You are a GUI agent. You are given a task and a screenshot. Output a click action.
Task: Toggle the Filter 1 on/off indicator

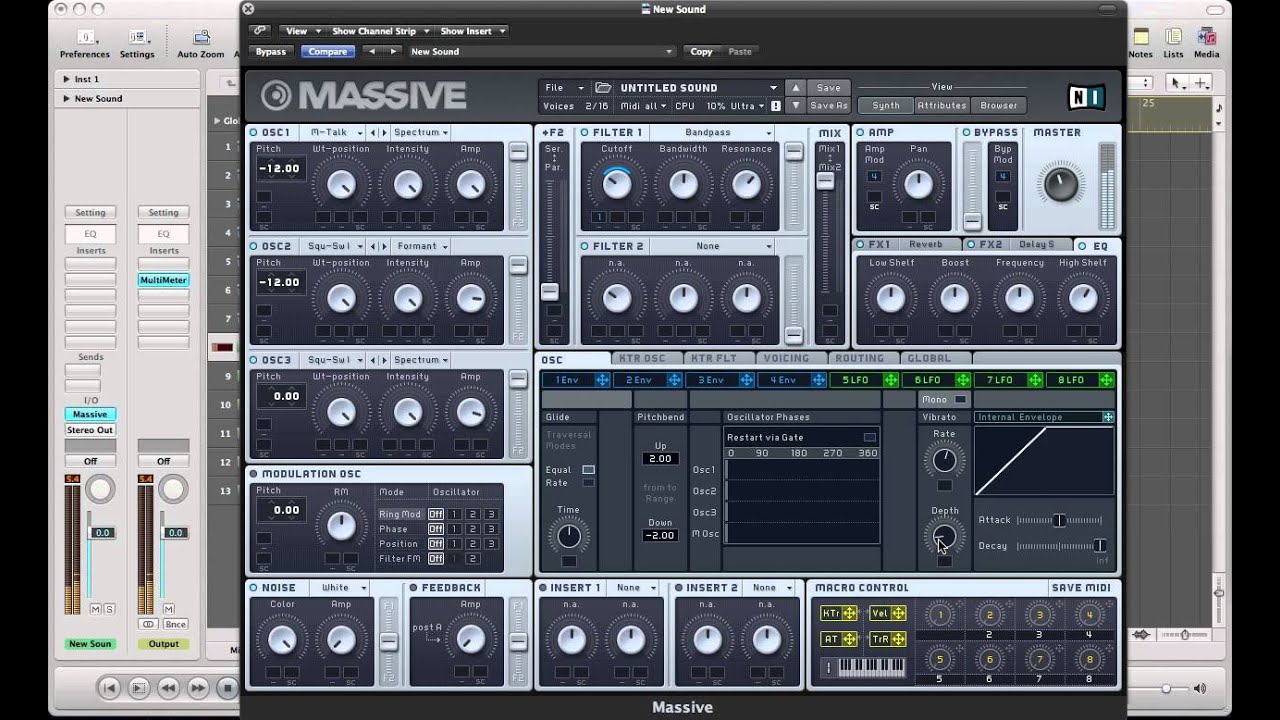pos(585,132)
